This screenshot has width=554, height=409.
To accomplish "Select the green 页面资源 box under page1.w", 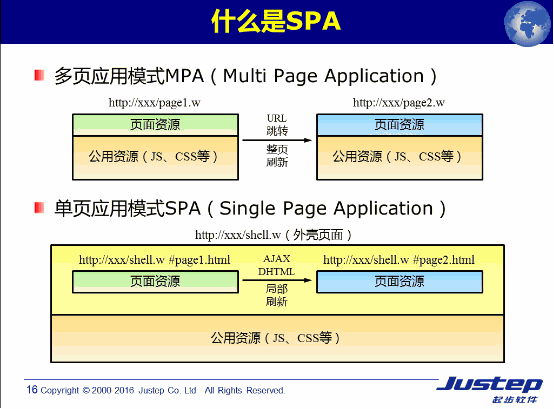I will (155, 125).
